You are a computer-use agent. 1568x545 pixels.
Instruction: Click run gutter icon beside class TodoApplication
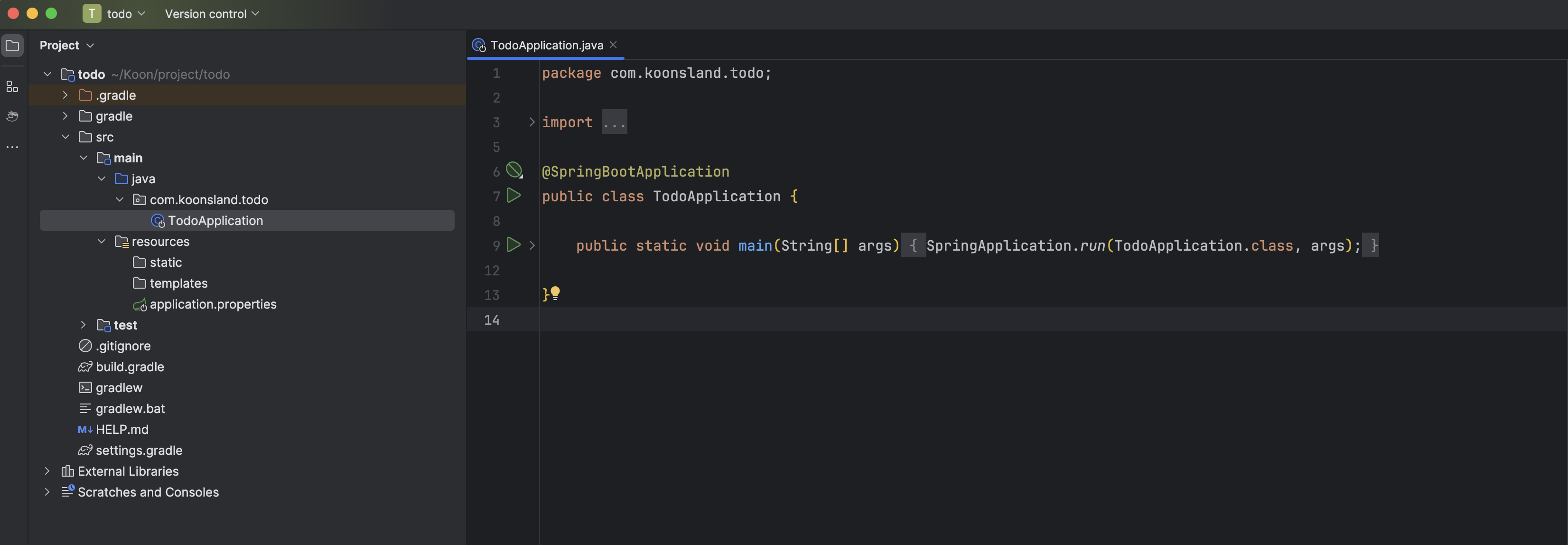[x=514, y=196]
